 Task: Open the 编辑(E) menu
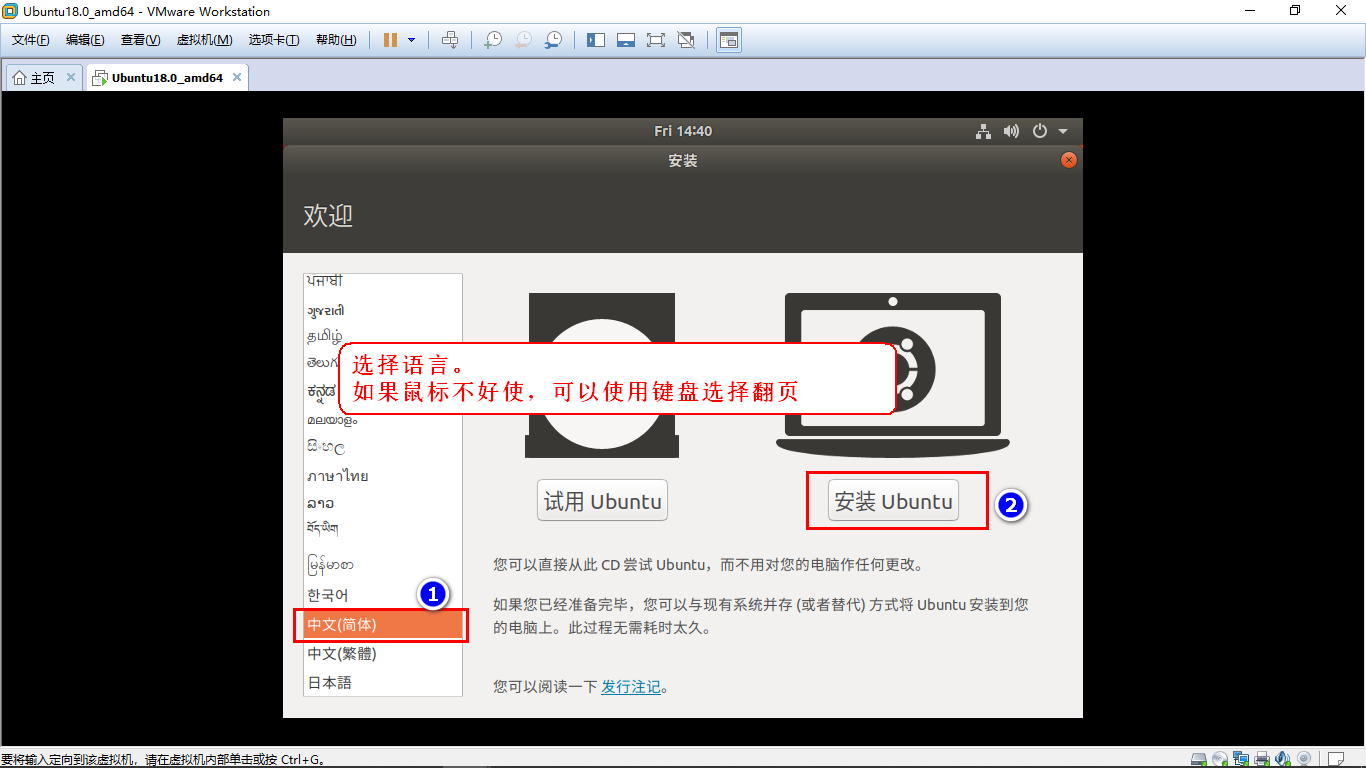click(85, 40)
